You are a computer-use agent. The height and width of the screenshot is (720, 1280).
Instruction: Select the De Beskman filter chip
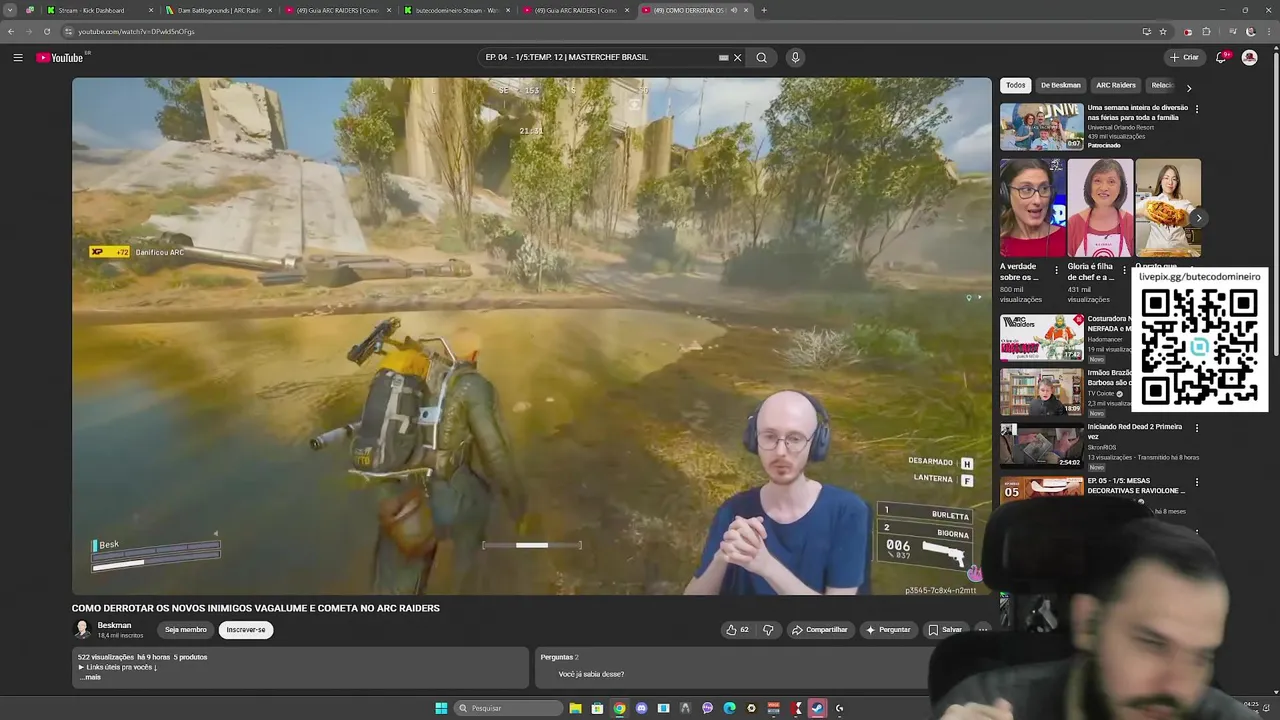click(x=1060, y=85)
